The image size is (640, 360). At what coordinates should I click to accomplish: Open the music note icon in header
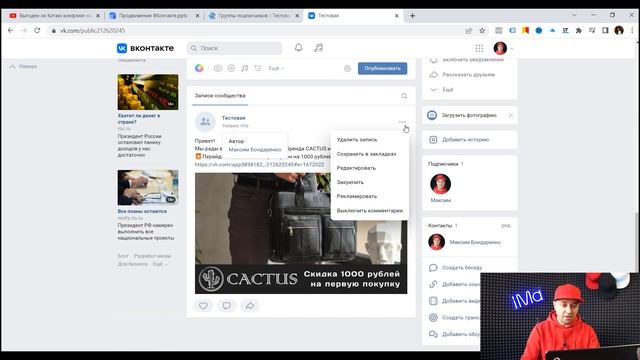[x=318, y=48]
